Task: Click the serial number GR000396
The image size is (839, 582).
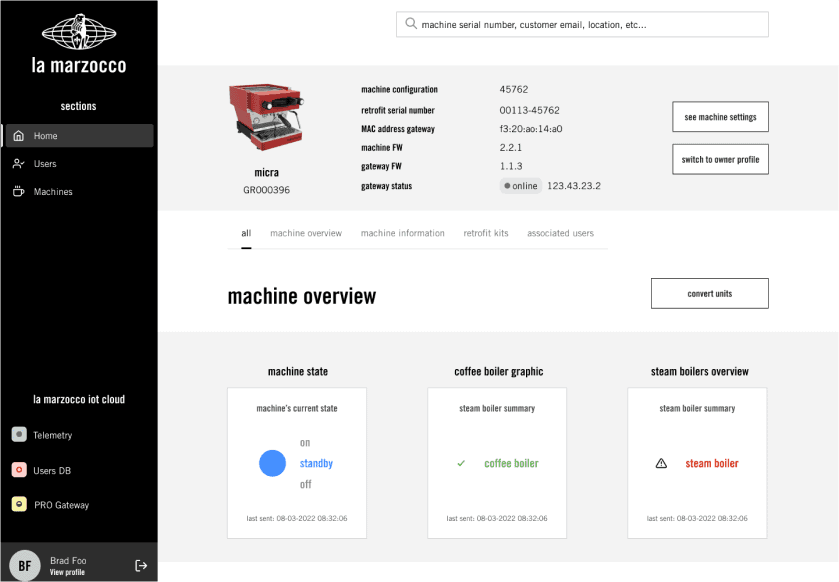Action: pos(266,190)
